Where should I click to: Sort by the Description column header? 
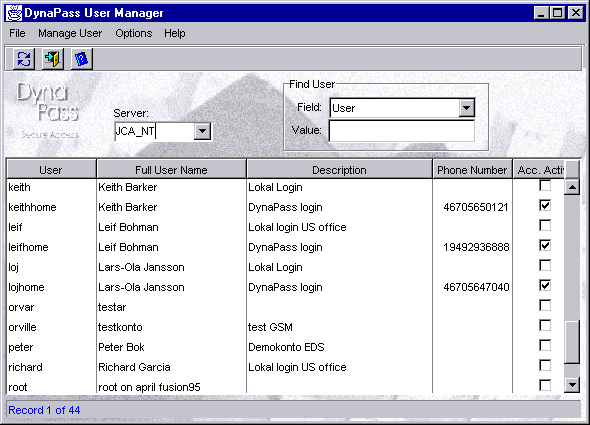coord(339,170)
